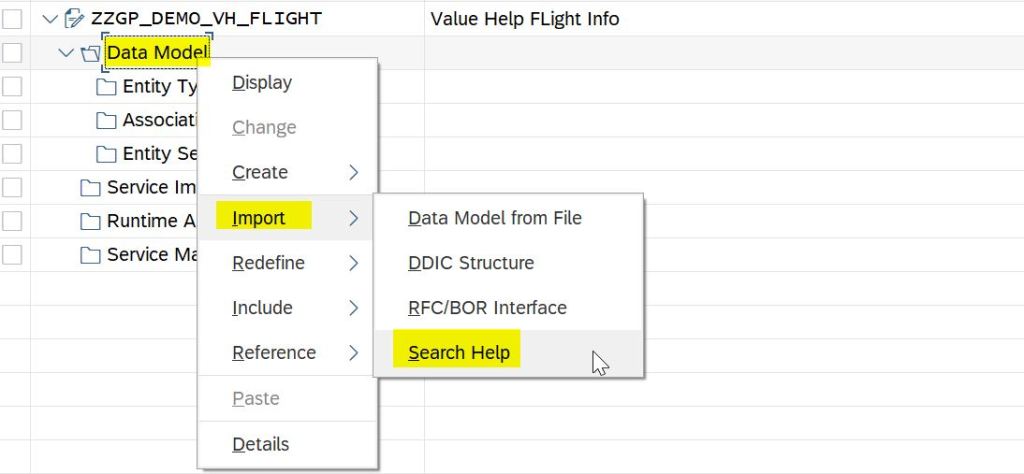This screenshot has height=474, width=1024.
Task: Click the ZZGP_DEMO_VH_FLIGHT project icon
Action: (x=73, y=19)
